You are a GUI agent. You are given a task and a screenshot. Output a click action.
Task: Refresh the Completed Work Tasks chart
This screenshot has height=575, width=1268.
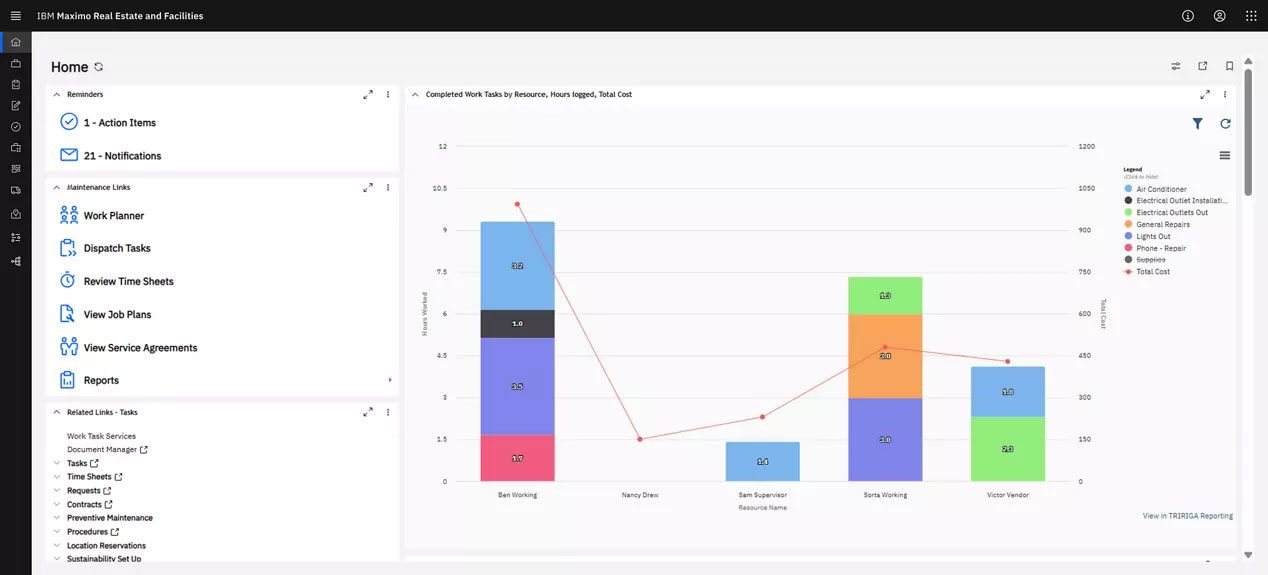1225,124
